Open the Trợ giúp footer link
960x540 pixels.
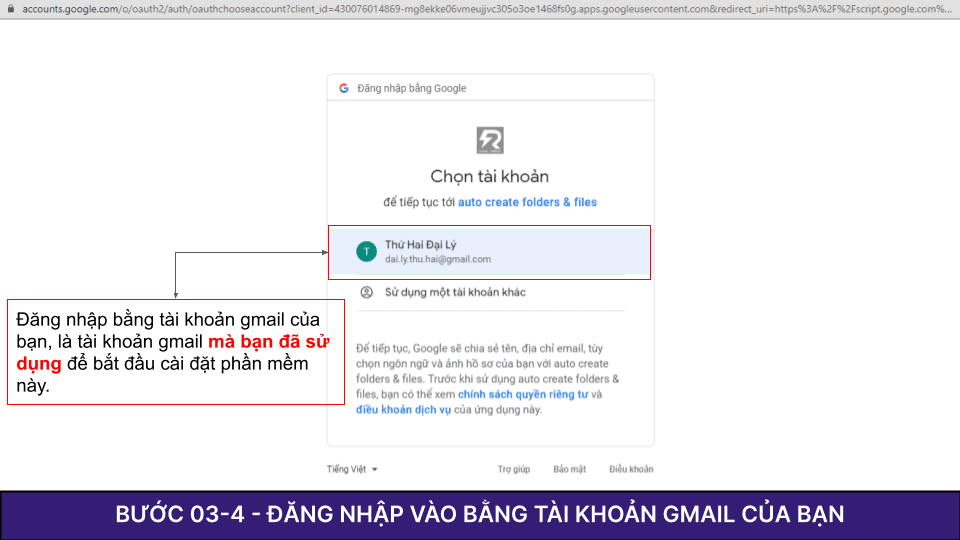click(514, 469)
